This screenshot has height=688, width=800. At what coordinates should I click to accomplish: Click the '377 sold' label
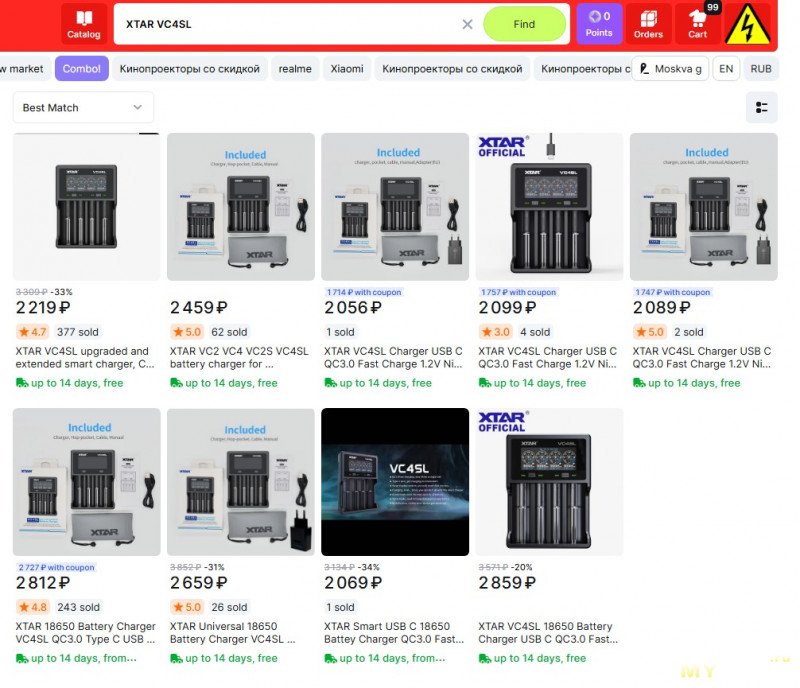pyautogui.click(x=78, y=332)
